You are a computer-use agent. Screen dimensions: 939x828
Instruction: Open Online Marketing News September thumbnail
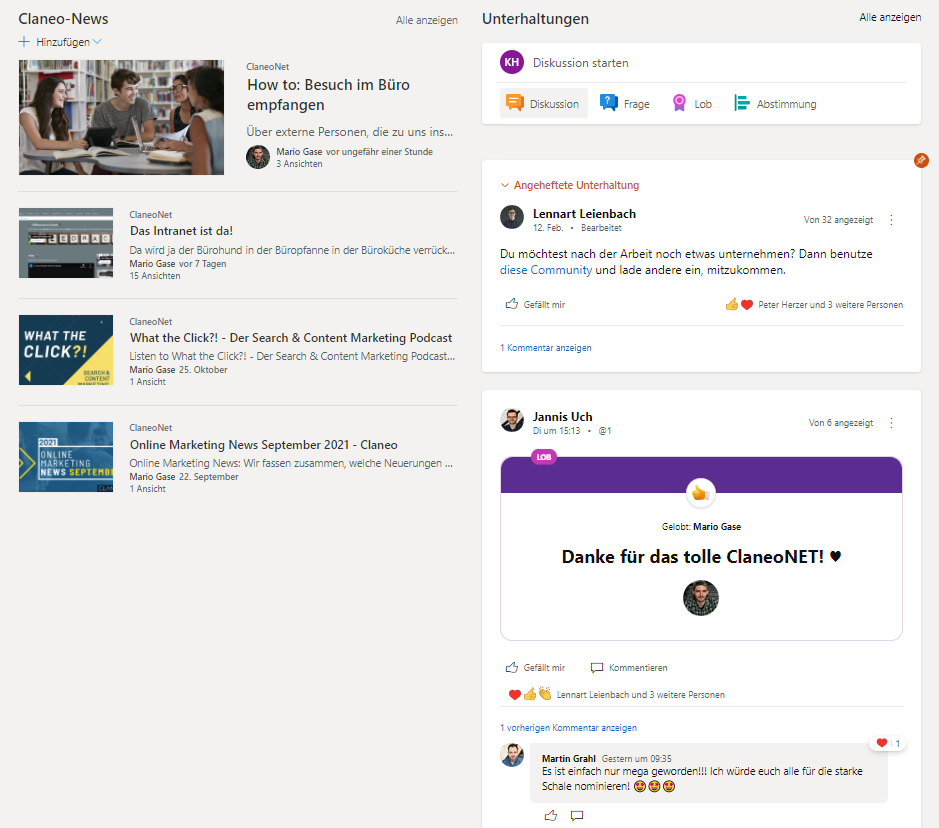coord(66,457)
